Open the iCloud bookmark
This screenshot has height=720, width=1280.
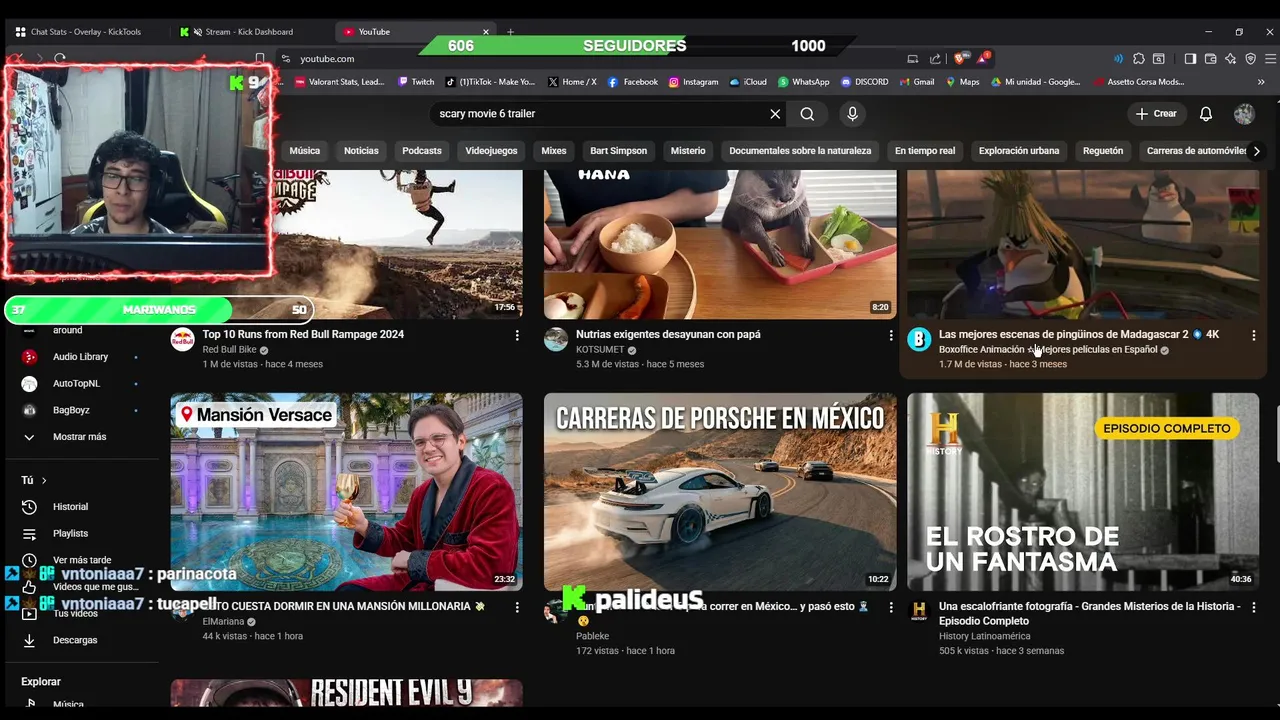748,82
